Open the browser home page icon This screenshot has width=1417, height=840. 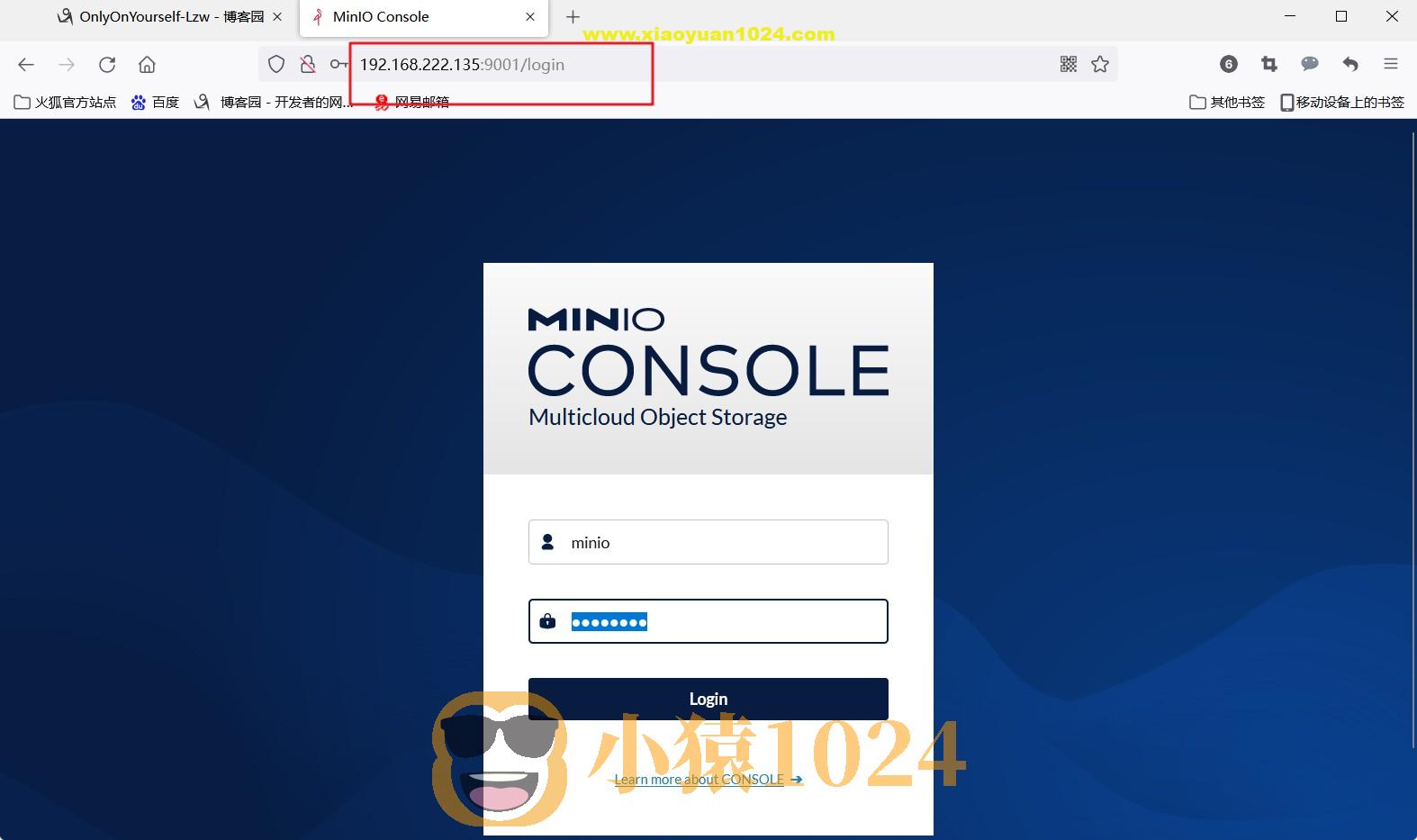[147, 64]
